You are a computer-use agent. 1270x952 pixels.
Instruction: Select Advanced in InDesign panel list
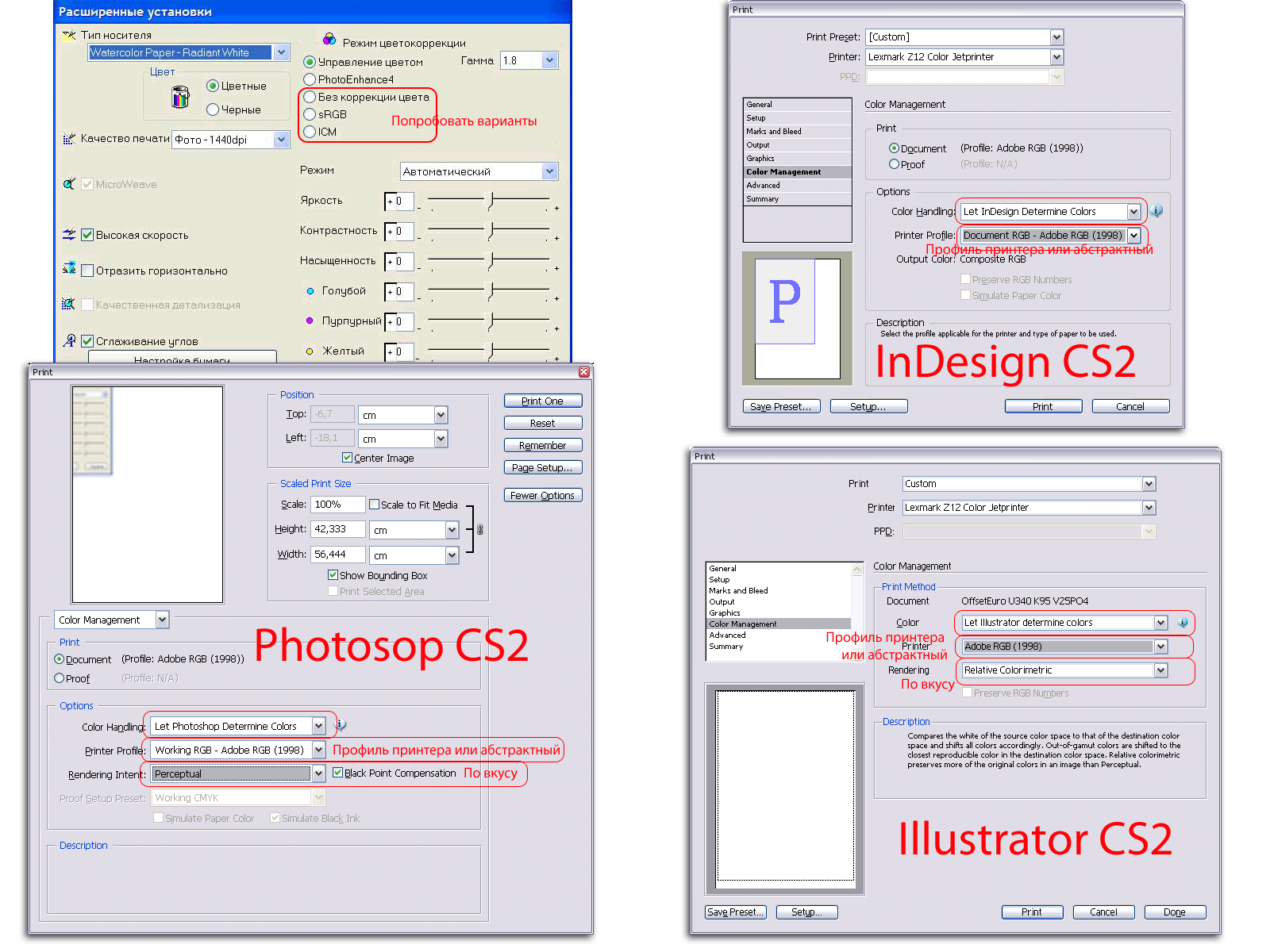[797, 186]
